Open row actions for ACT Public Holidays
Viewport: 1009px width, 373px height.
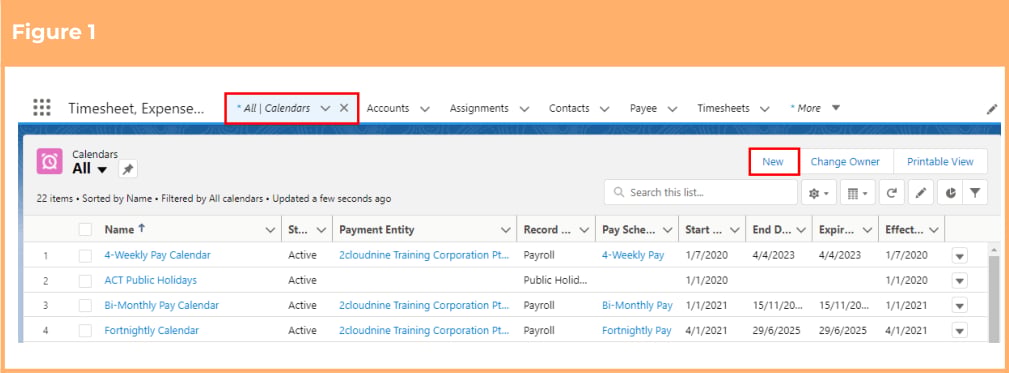(959, 280)
